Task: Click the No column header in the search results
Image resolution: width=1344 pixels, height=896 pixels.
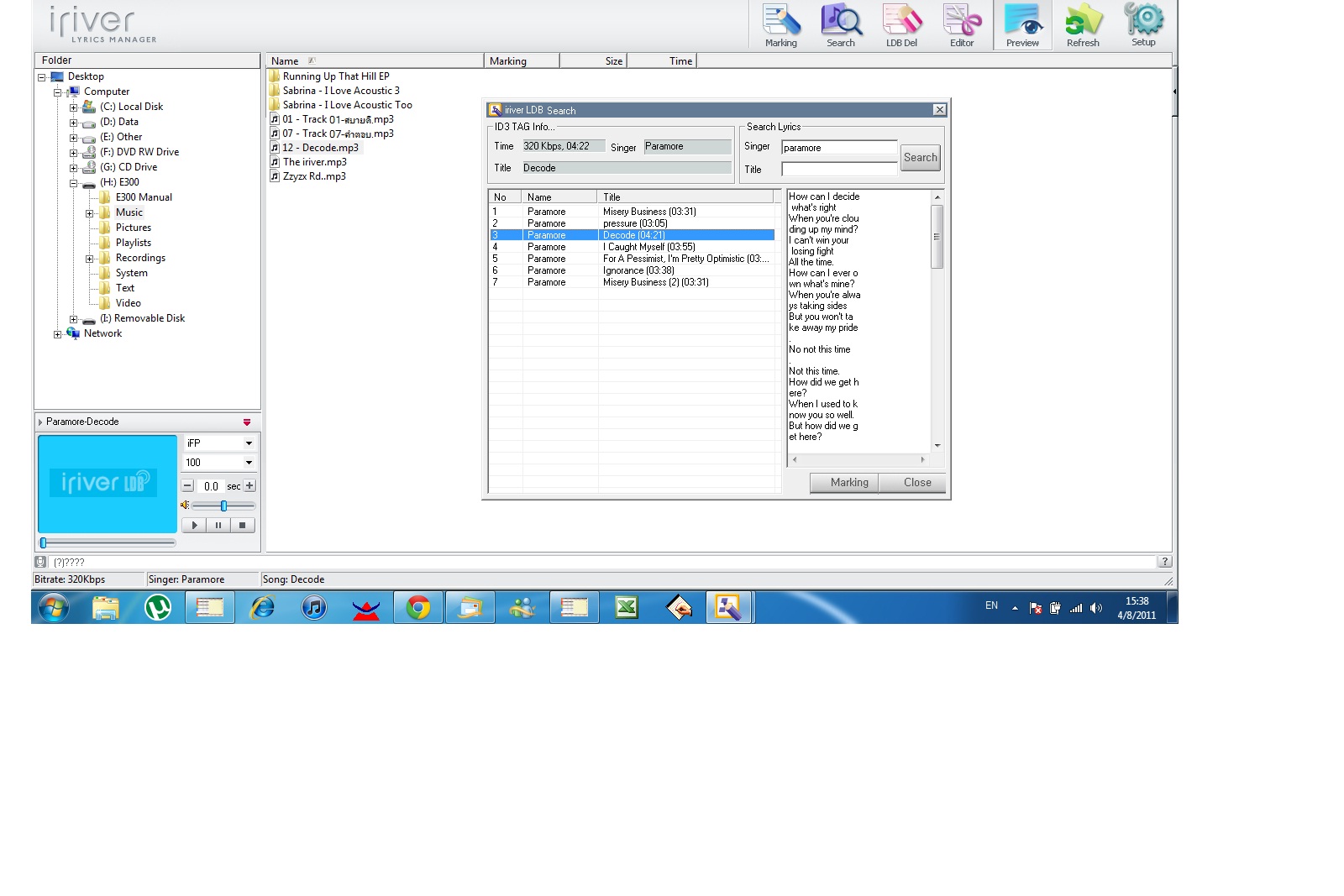Action: pos(505,196)
